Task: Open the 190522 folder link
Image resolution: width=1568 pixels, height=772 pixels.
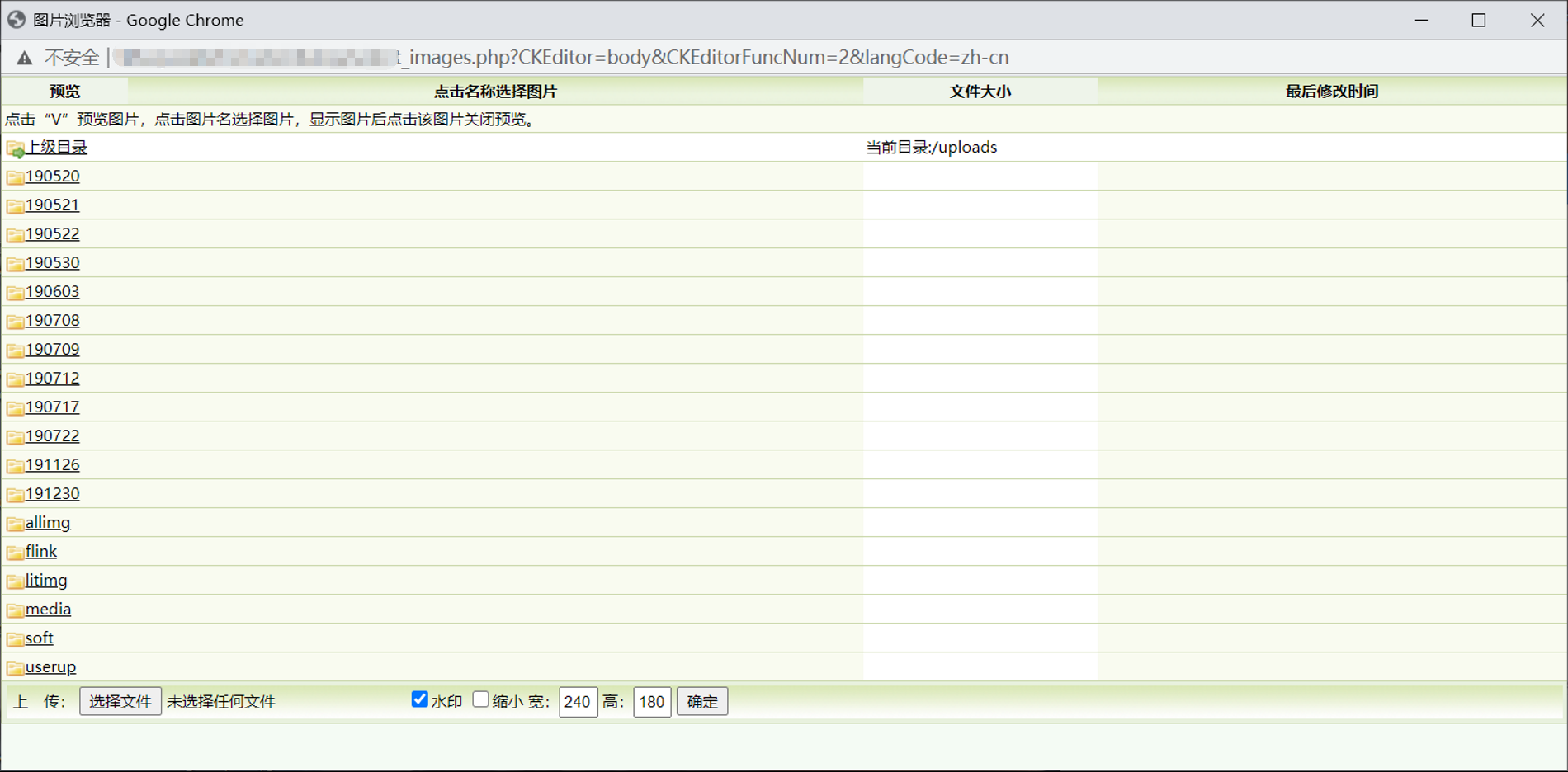Action: tap(53, 233)
